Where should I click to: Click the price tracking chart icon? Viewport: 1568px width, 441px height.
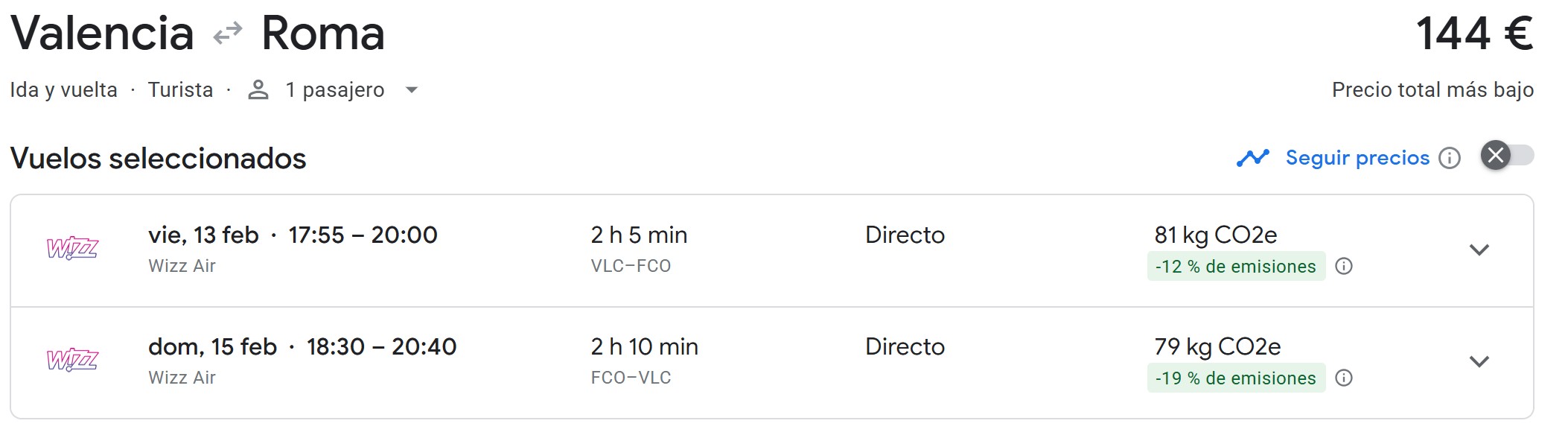click(x=1252, y=158)
